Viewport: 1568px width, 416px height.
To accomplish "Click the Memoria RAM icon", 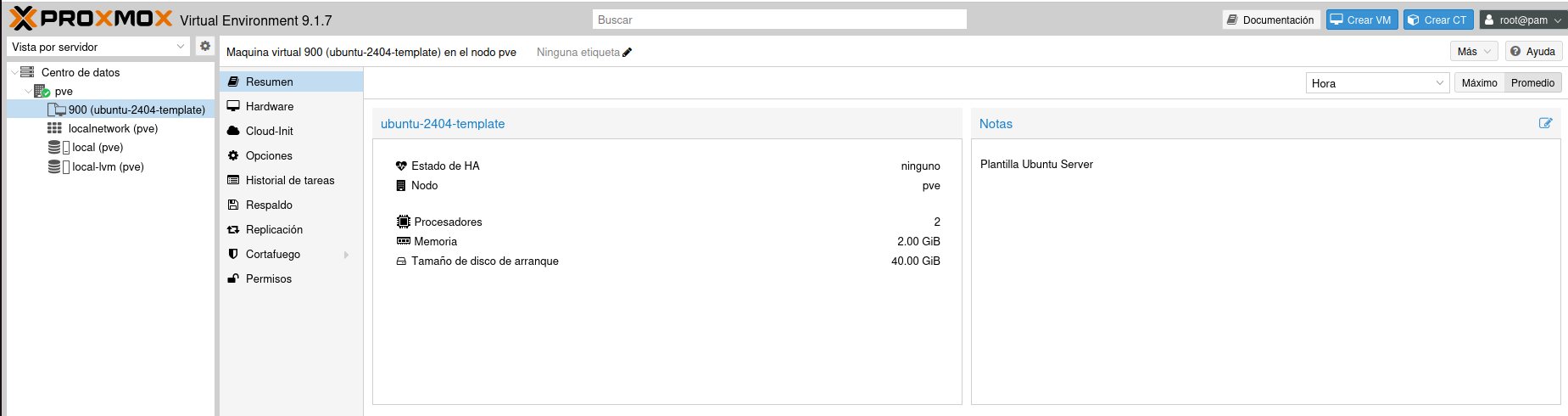I will 403,241.
